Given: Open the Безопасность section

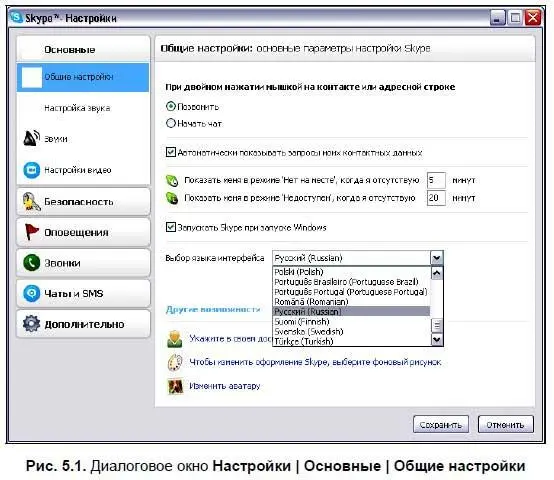Looking at the screenshot, I should pos(83,202).
